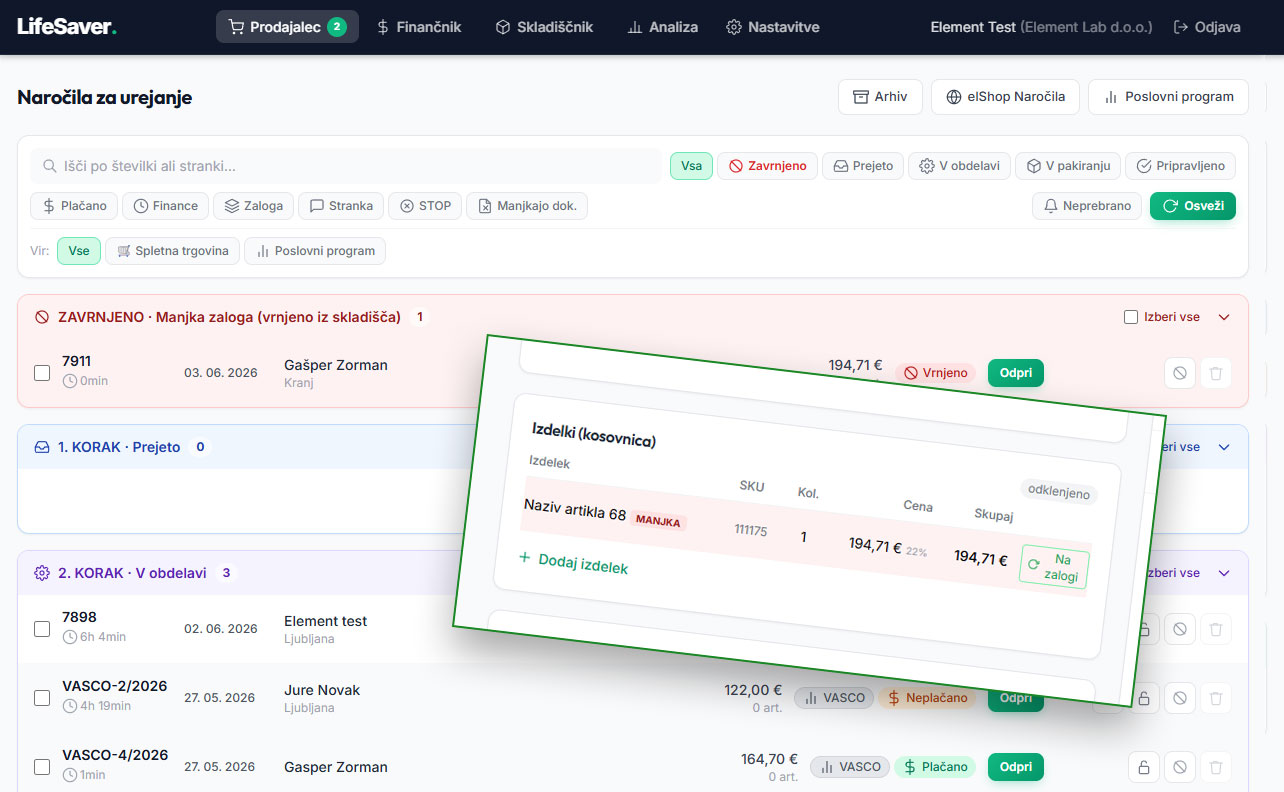Toggle the Manjkajo dok. filter
The height and width of the screenshot is (792, 1284).
pyautogui.click(x=527, y=206)
